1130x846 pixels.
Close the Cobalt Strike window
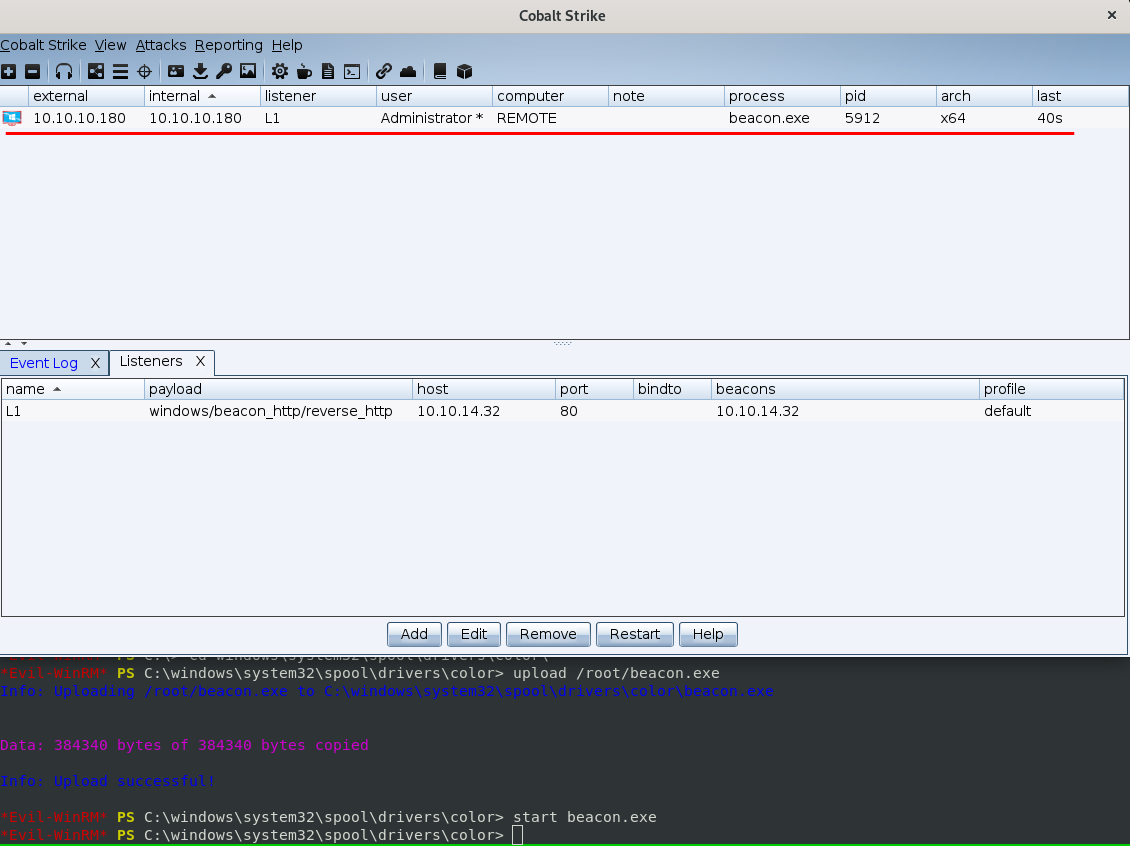[x=1111, y=15]
